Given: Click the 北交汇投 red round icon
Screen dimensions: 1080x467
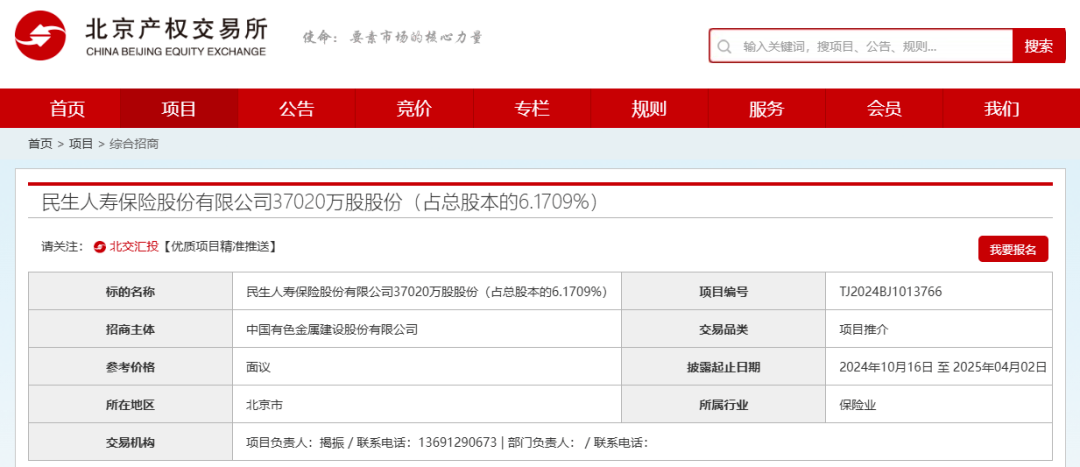Looking at the screenshot, I should pyautogui.click(x=100, y=247).
